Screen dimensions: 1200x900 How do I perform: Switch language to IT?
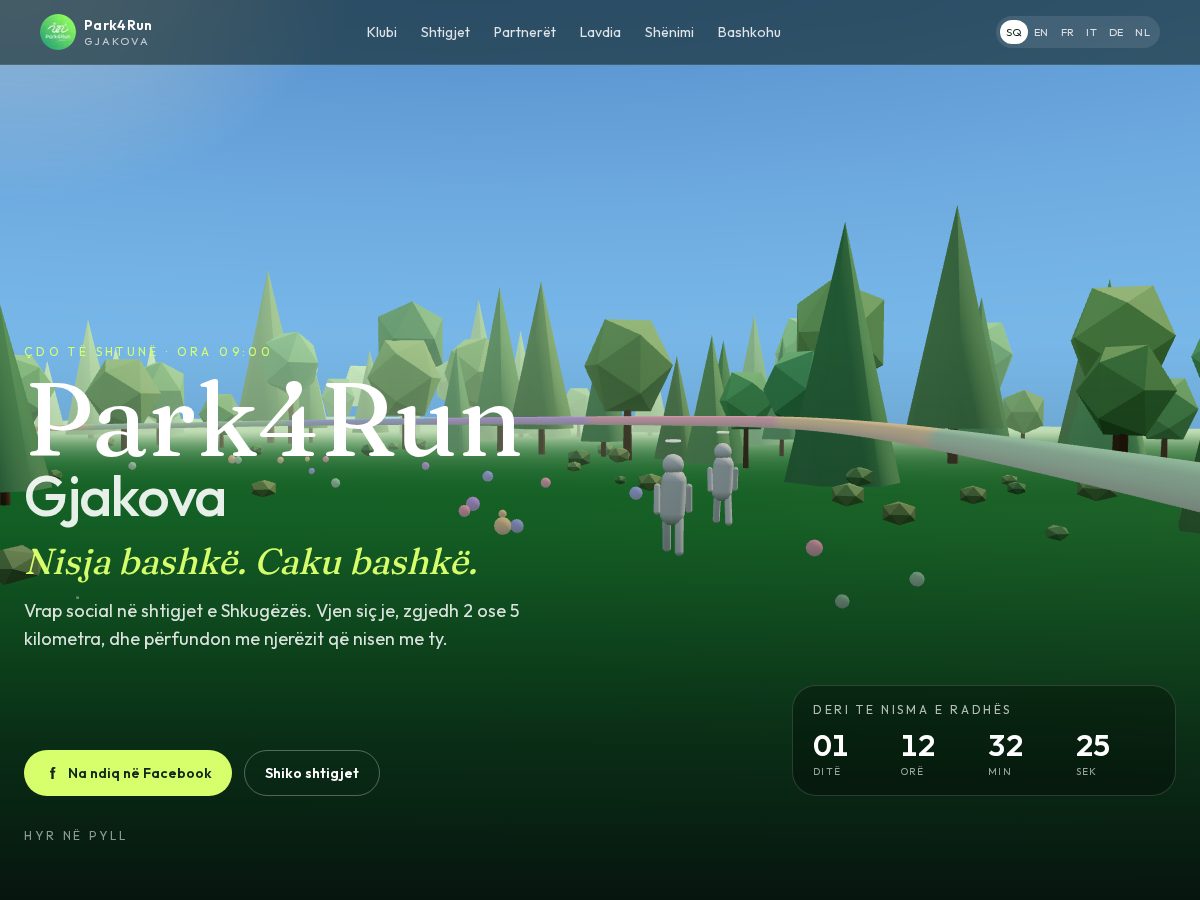[x=1091, y=32]
